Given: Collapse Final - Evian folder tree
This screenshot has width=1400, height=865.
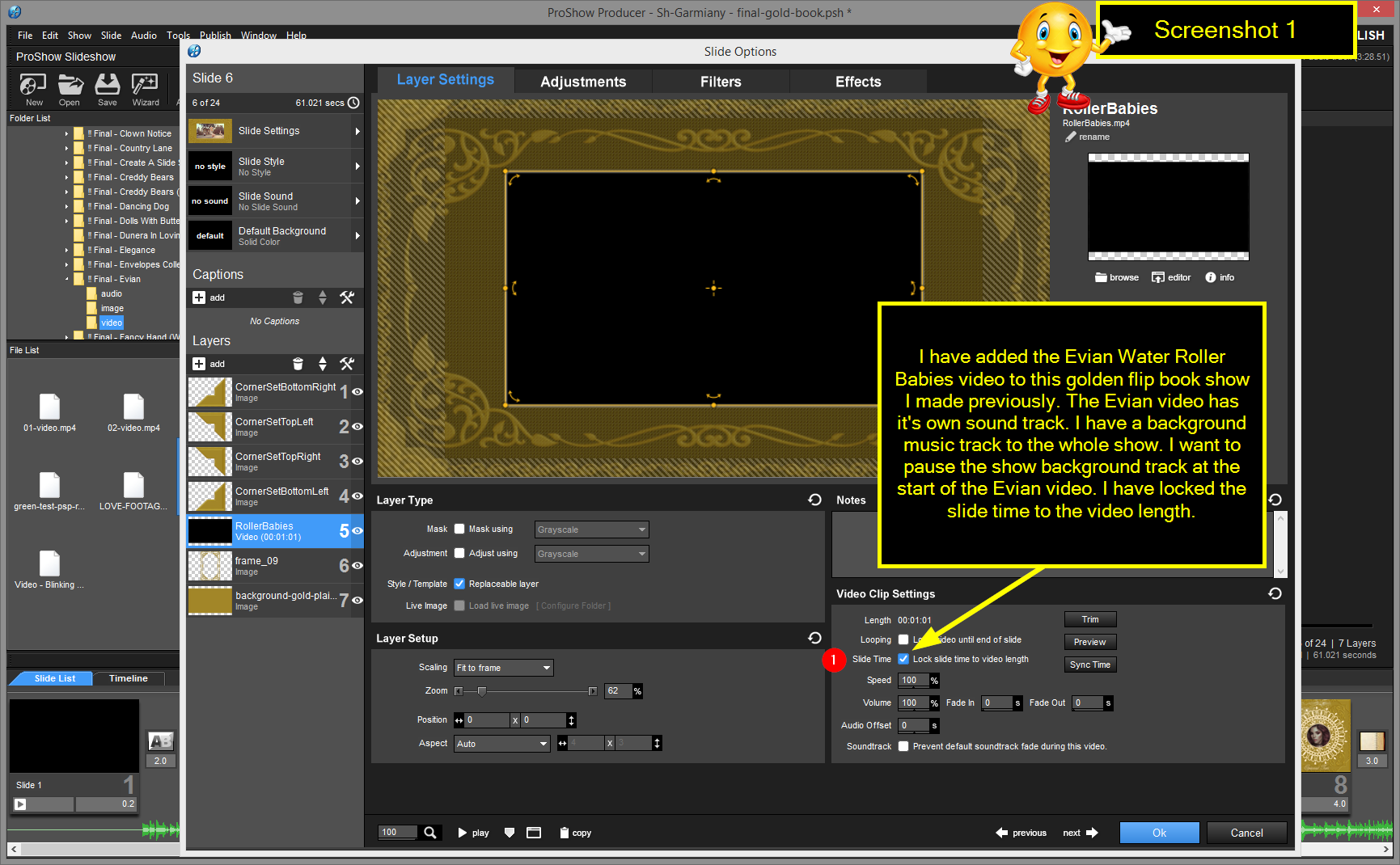Looking at the screenshot, I should pyautogui.click(x=67, y=279).
